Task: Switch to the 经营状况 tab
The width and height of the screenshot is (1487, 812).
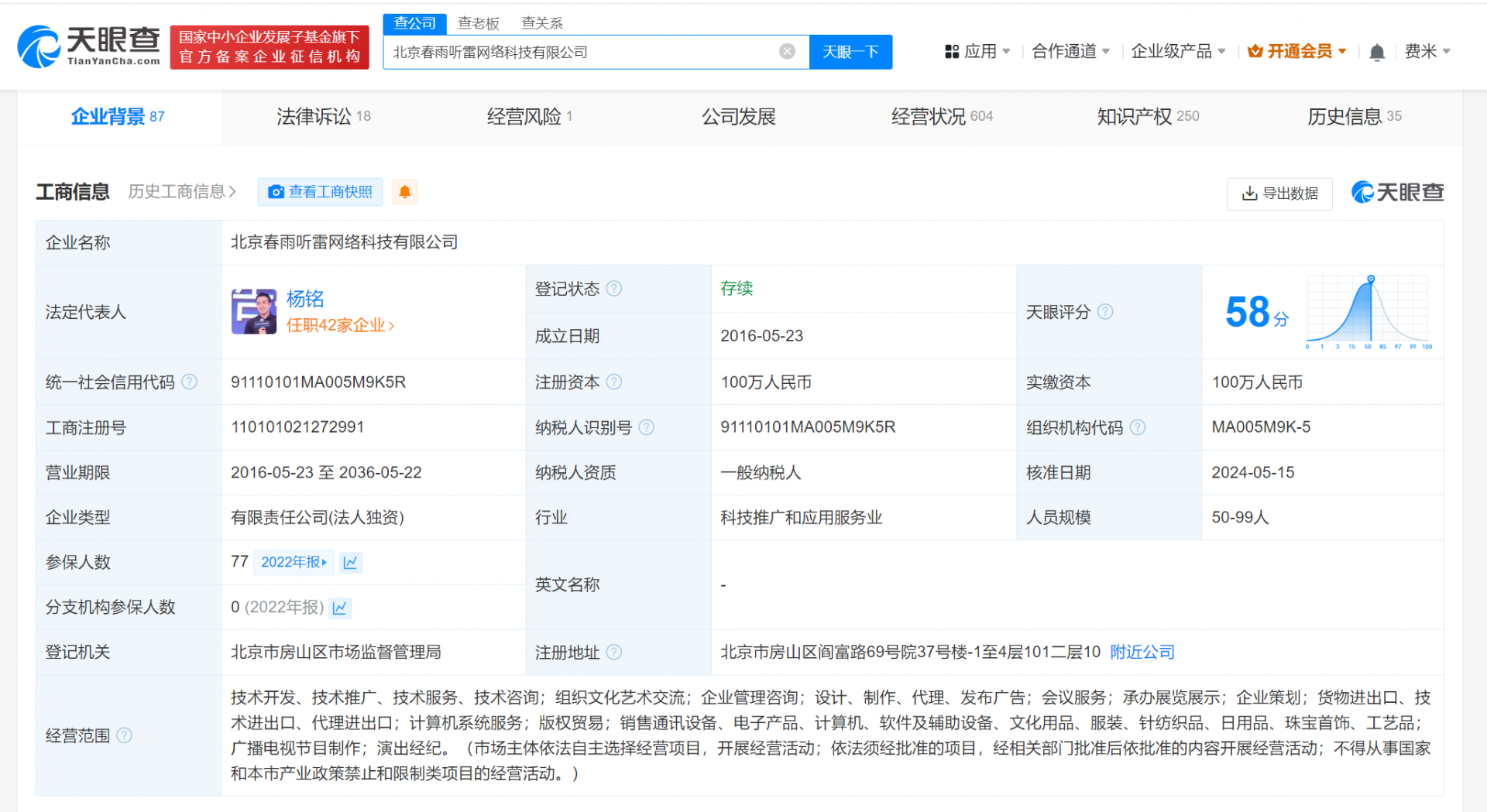Action: 942,117
